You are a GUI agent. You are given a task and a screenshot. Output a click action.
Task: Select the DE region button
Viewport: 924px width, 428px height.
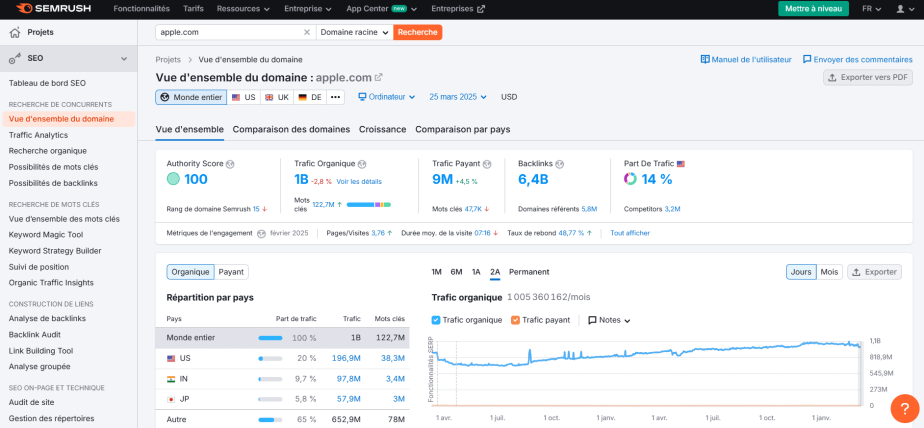(x=310, y=97)
